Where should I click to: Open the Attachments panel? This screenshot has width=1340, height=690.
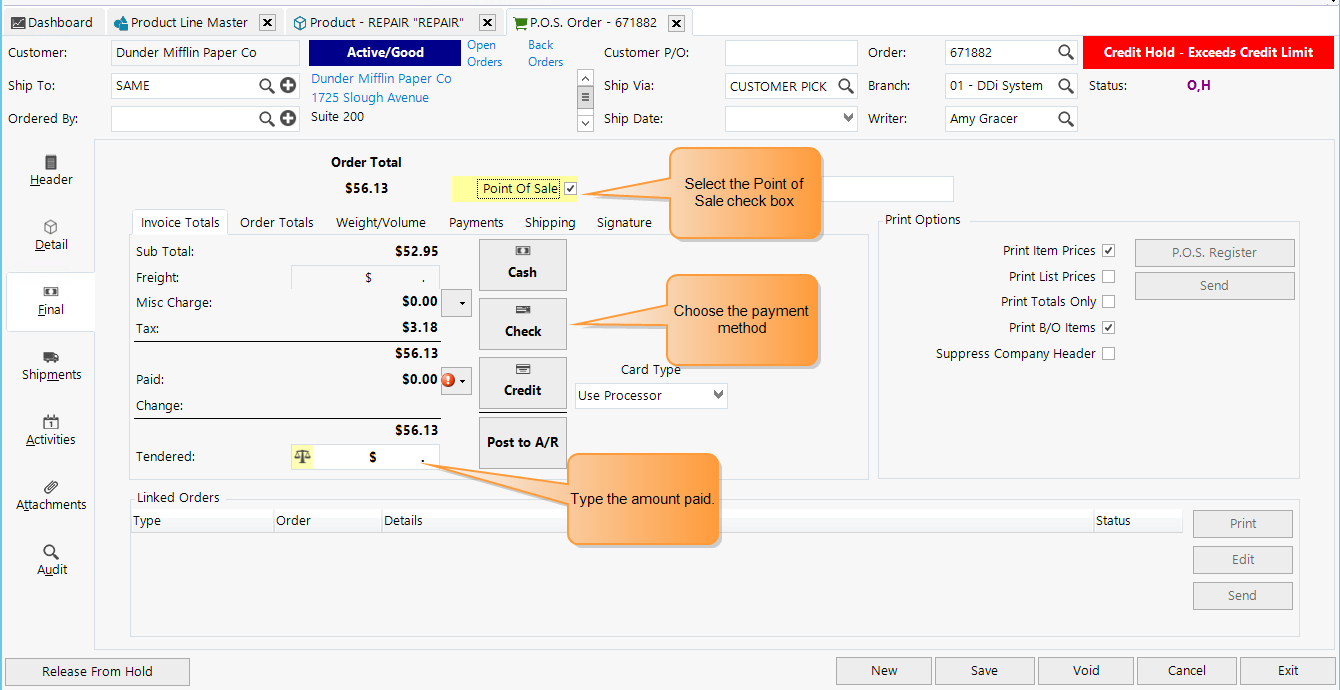pyautogui.click(x=50, y=496)
